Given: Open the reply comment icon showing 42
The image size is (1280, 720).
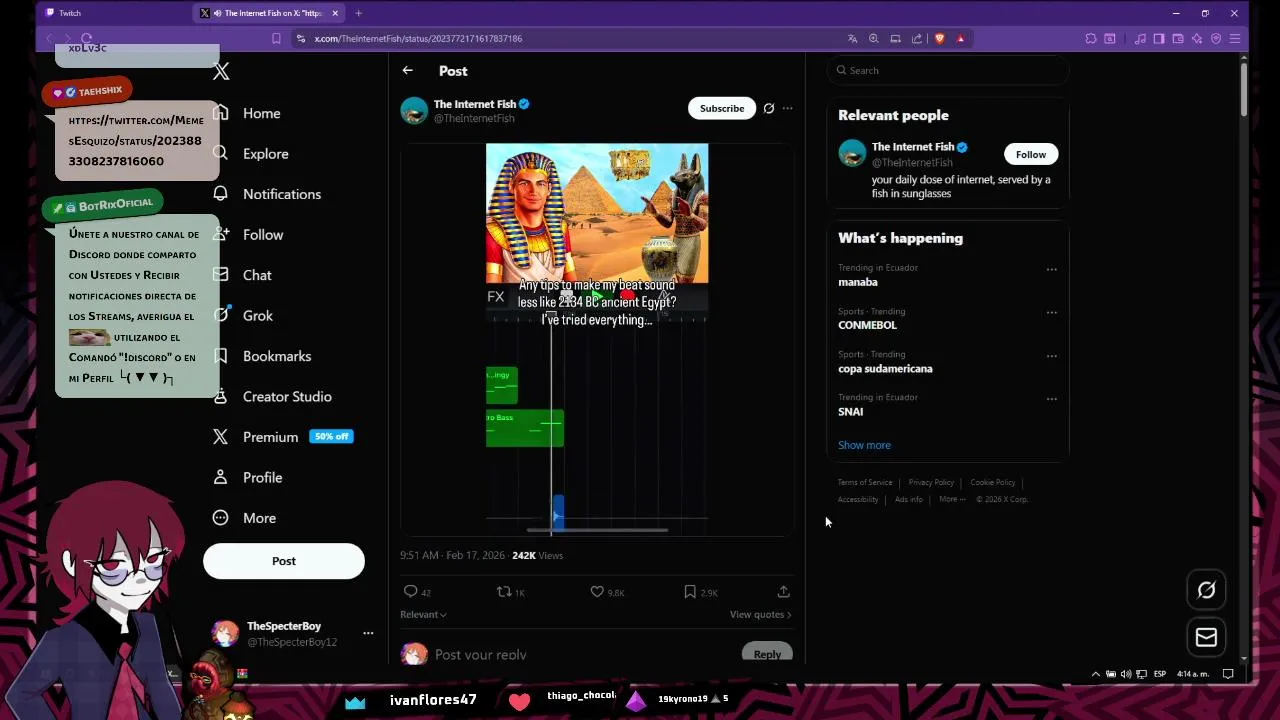Looking at the screenshot, I should coord(410,592).
